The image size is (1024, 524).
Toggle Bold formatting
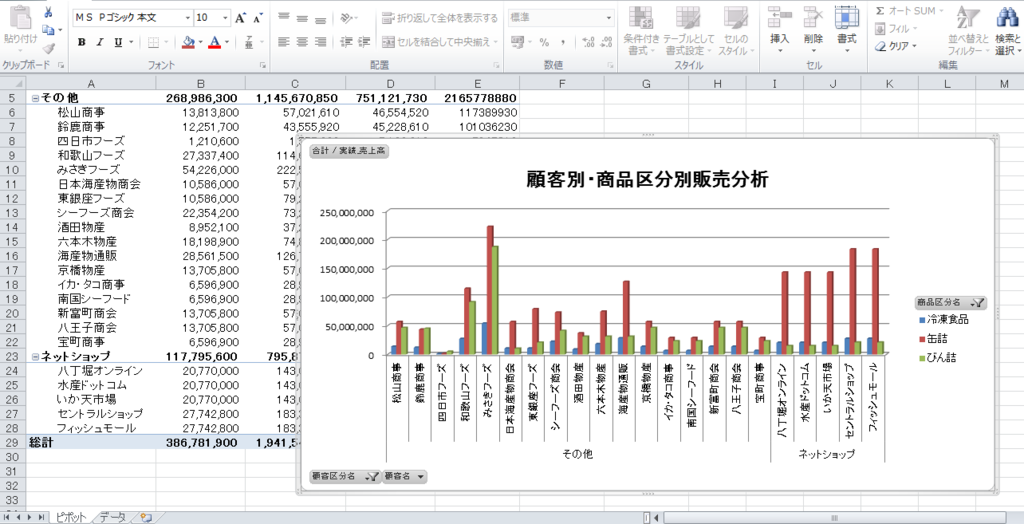pos(82,42)
